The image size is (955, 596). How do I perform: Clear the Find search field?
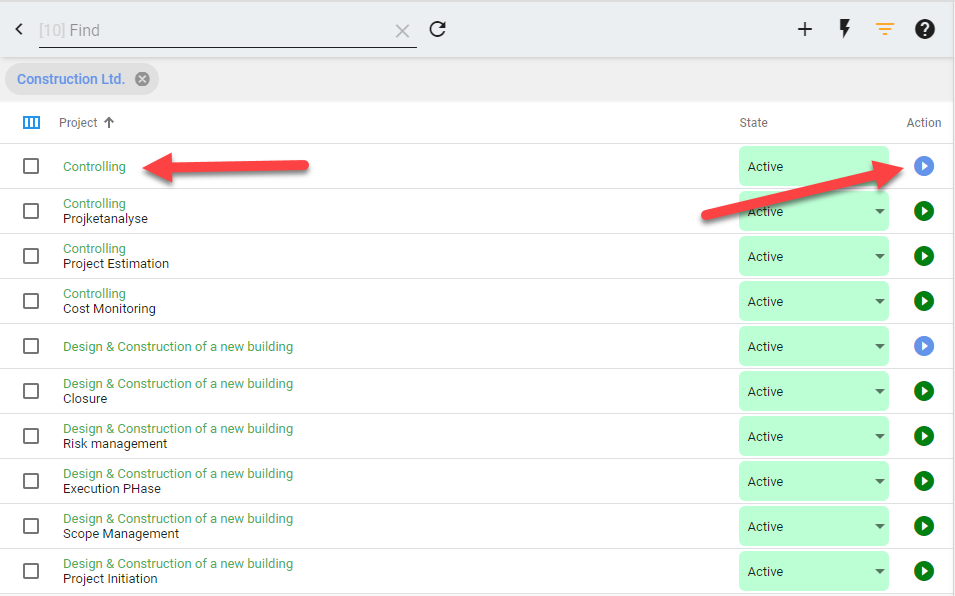coord(402,31)
